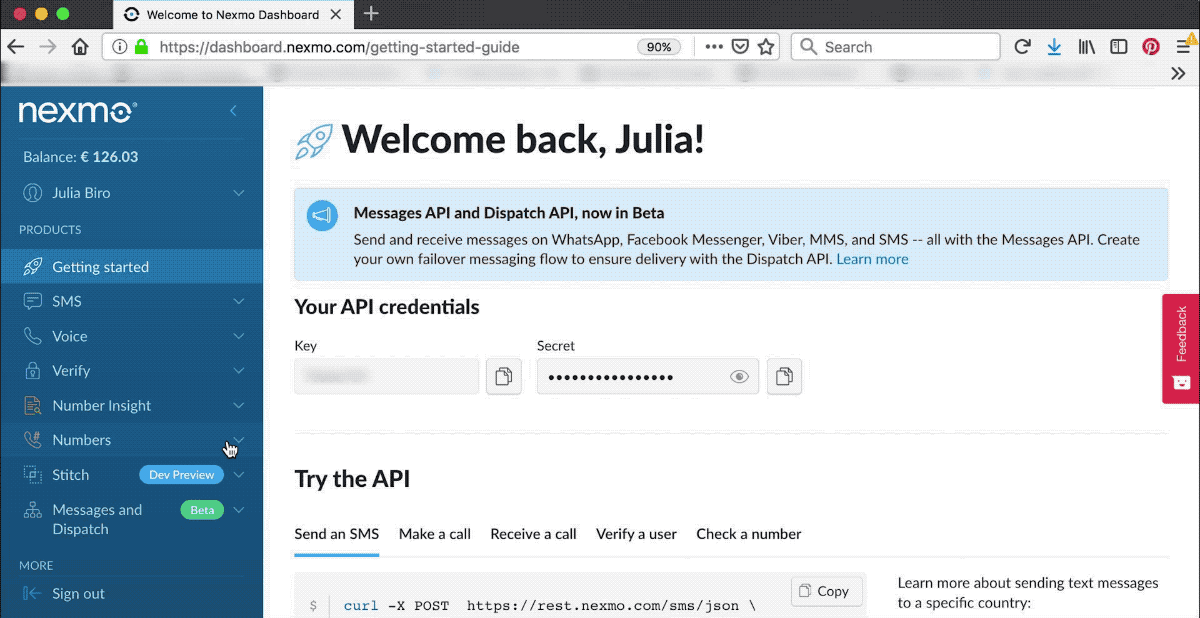Click the Verify lock icon in sidebar
The width and height of the screenshot is (1200, 618).
pos(33,370)
